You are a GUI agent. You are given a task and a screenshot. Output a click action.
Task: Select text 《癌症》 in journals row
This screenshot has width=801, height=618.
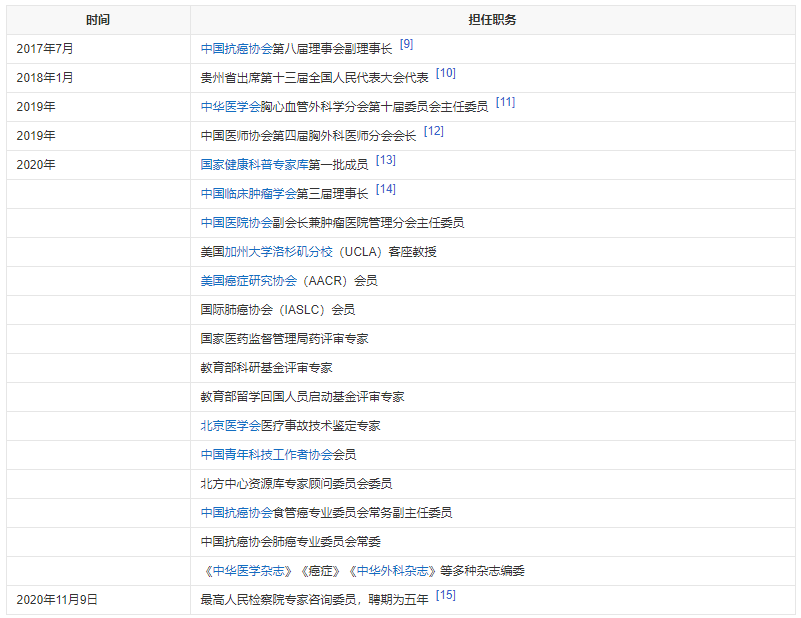click(x=320, y=571)
